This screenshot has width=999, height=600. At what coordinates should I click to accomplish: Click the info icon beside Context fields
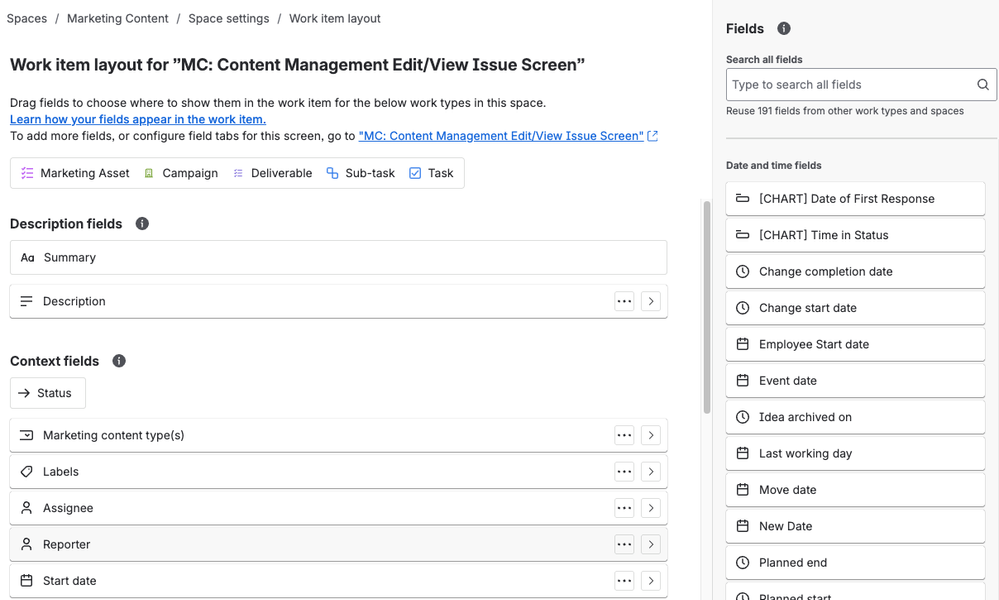tap(119, 361)
